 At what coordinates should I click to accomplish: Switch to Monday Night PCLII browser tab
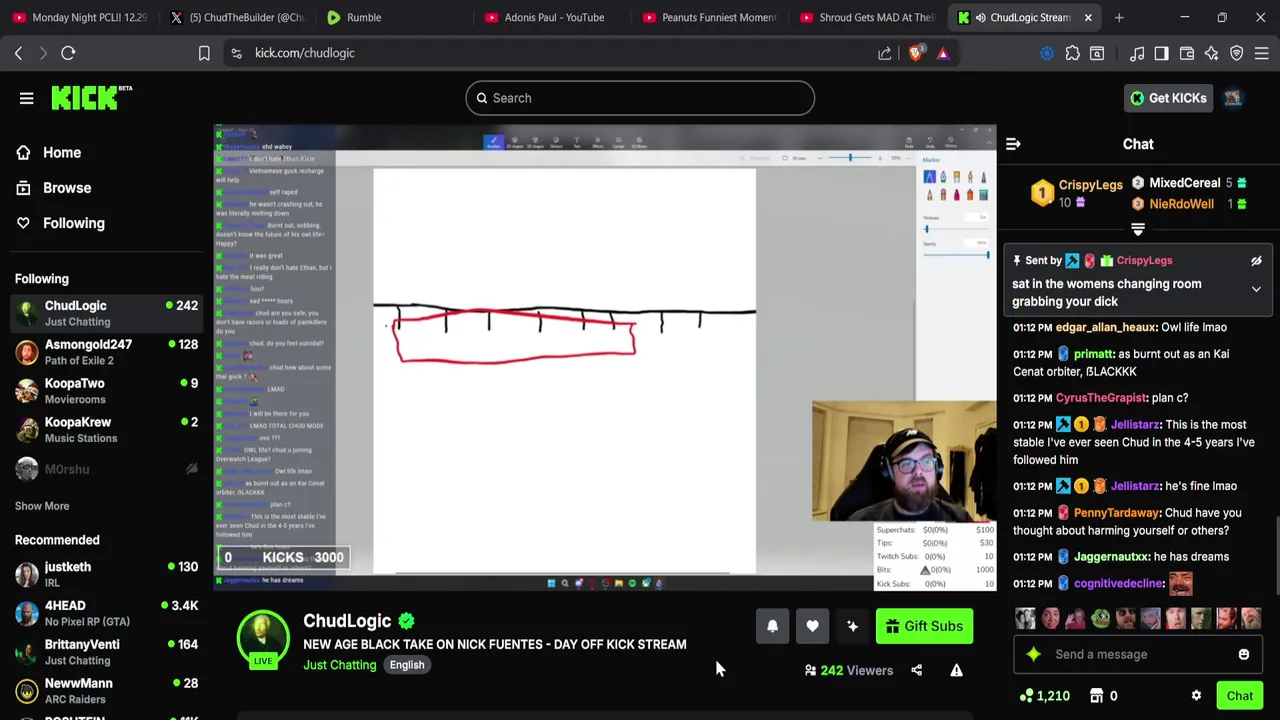pyautogui.click(x=80, y=17)
